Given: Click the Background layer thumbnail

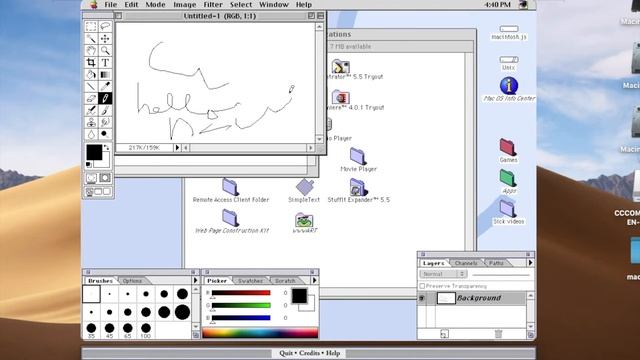Looking at the screenshot, I should pyautogui.click(x=446, y=298).
